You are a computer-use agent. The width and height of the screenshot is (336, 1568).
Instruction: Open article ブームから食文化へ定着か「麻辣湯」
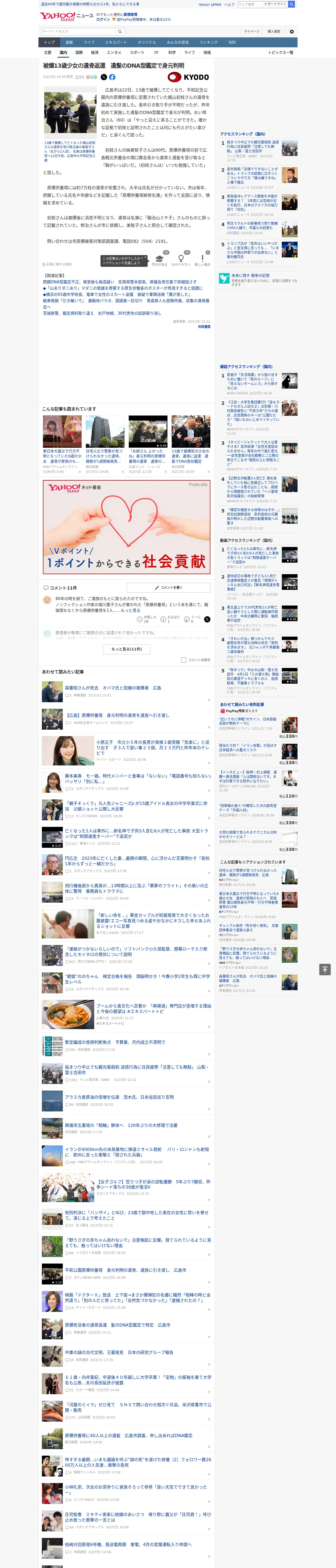pos(154,1008)
